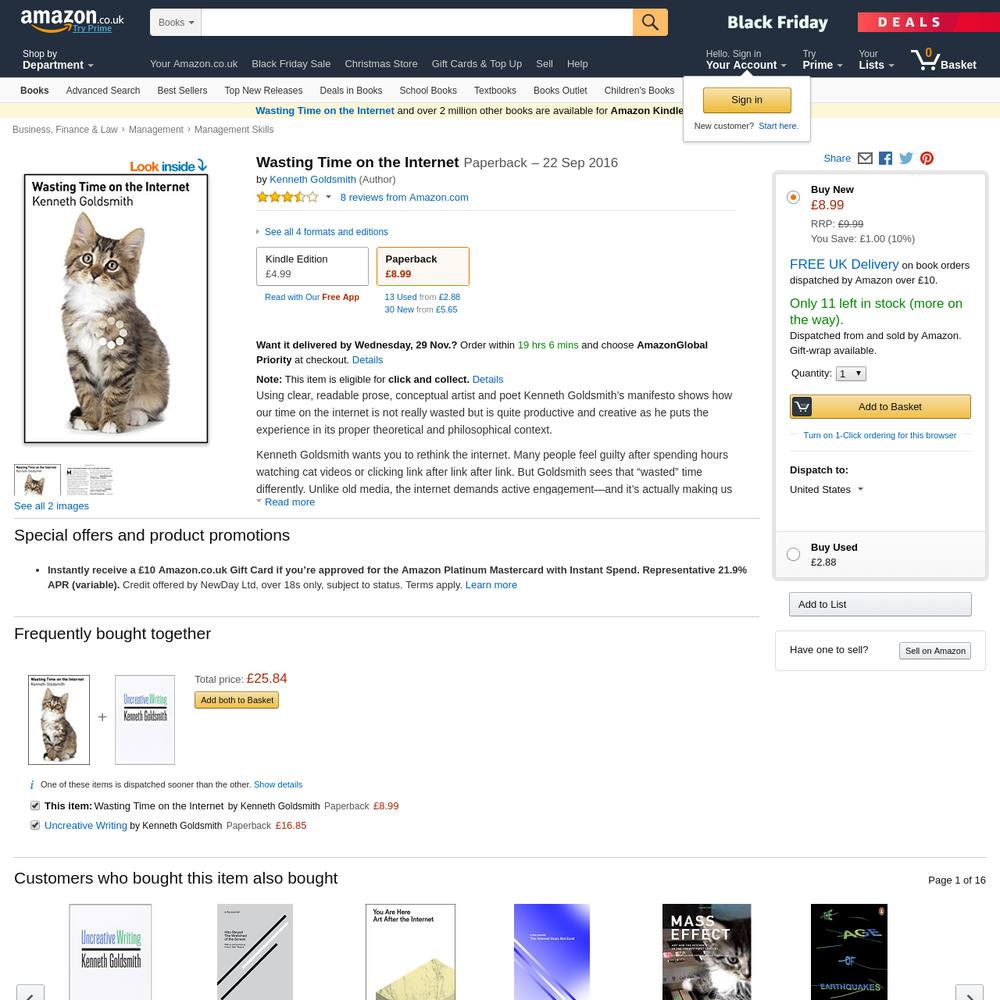Open Best Sellers in books navigation

182,91
